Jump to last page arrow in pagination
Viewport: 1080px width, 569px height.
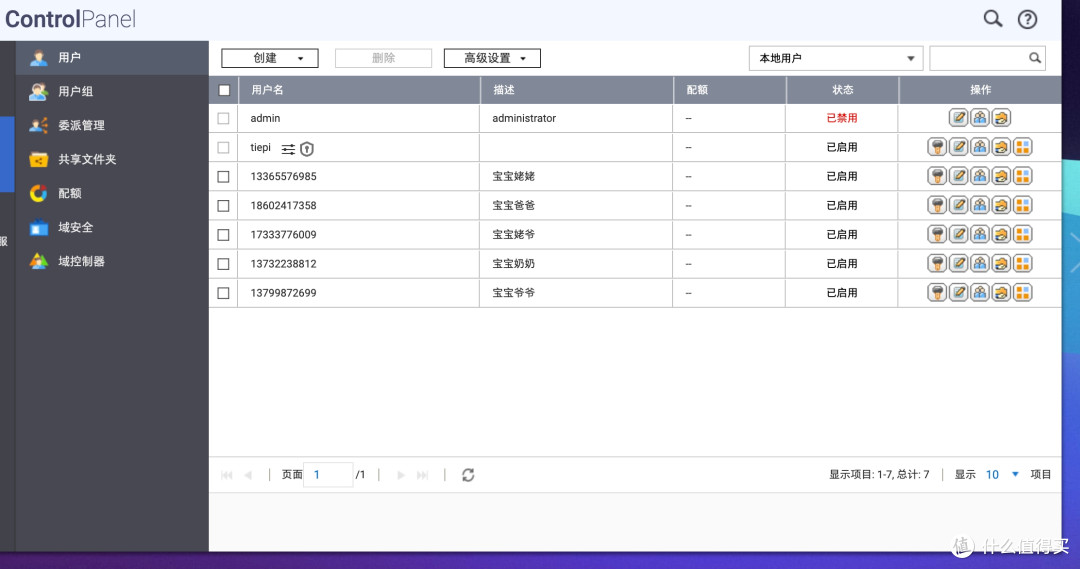coord(422,475)
